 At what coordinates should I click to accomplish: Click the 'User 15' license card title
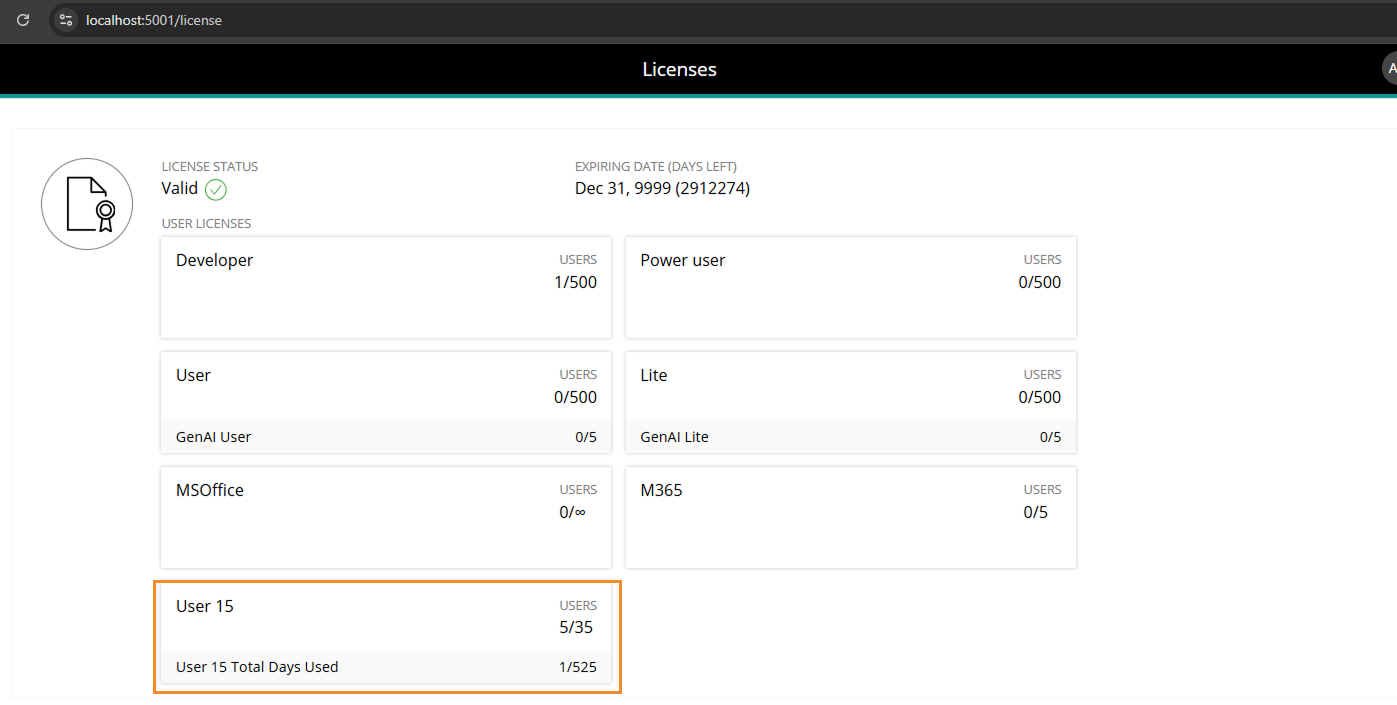click(x=205, y=606)
